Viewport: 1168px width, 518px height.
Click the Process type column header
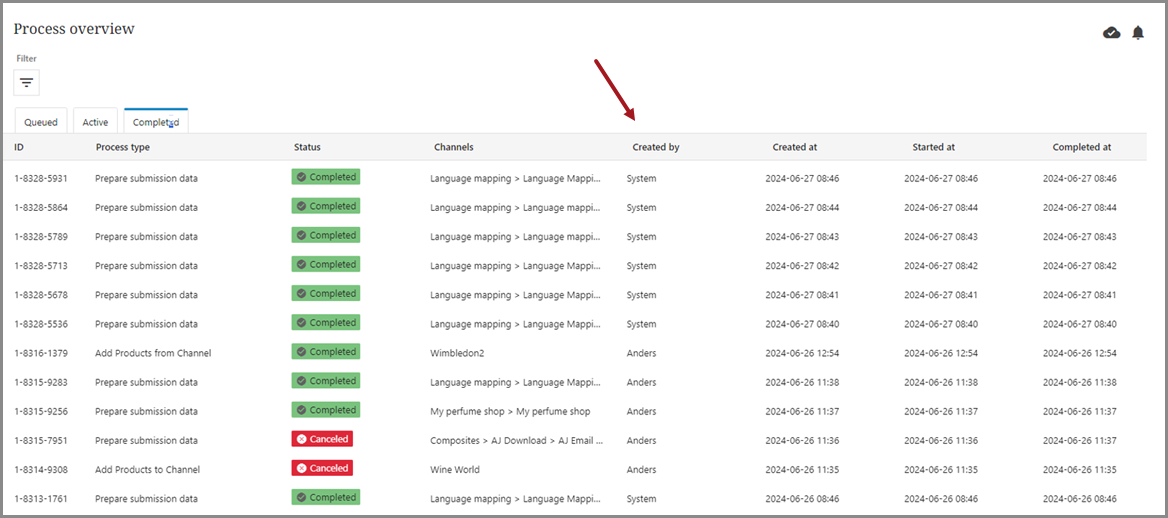[123, 147]
